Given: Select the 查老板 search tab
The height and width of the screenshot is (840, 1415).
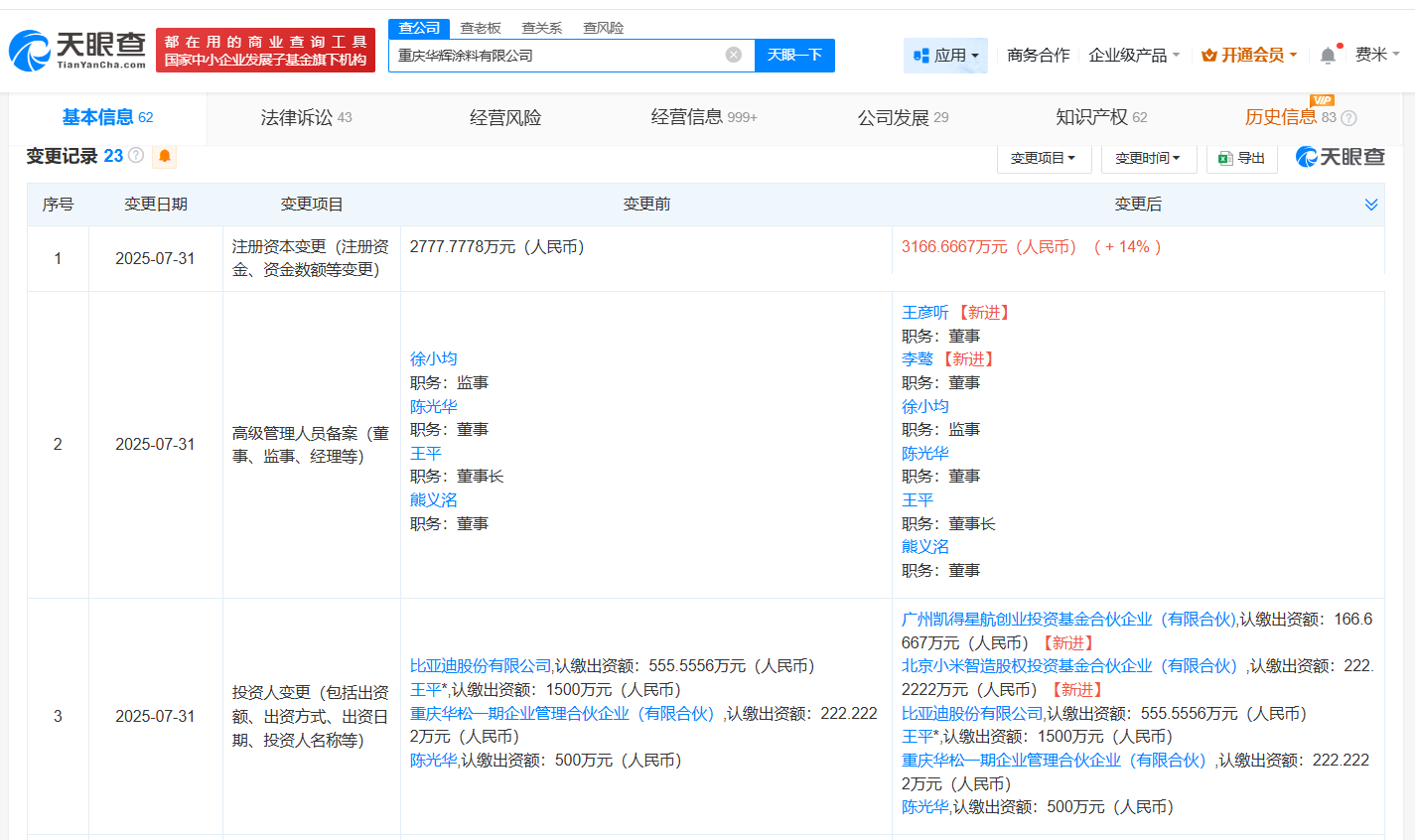Looking at the screenshot, I should pyautogui.click(x=481, y=28).
